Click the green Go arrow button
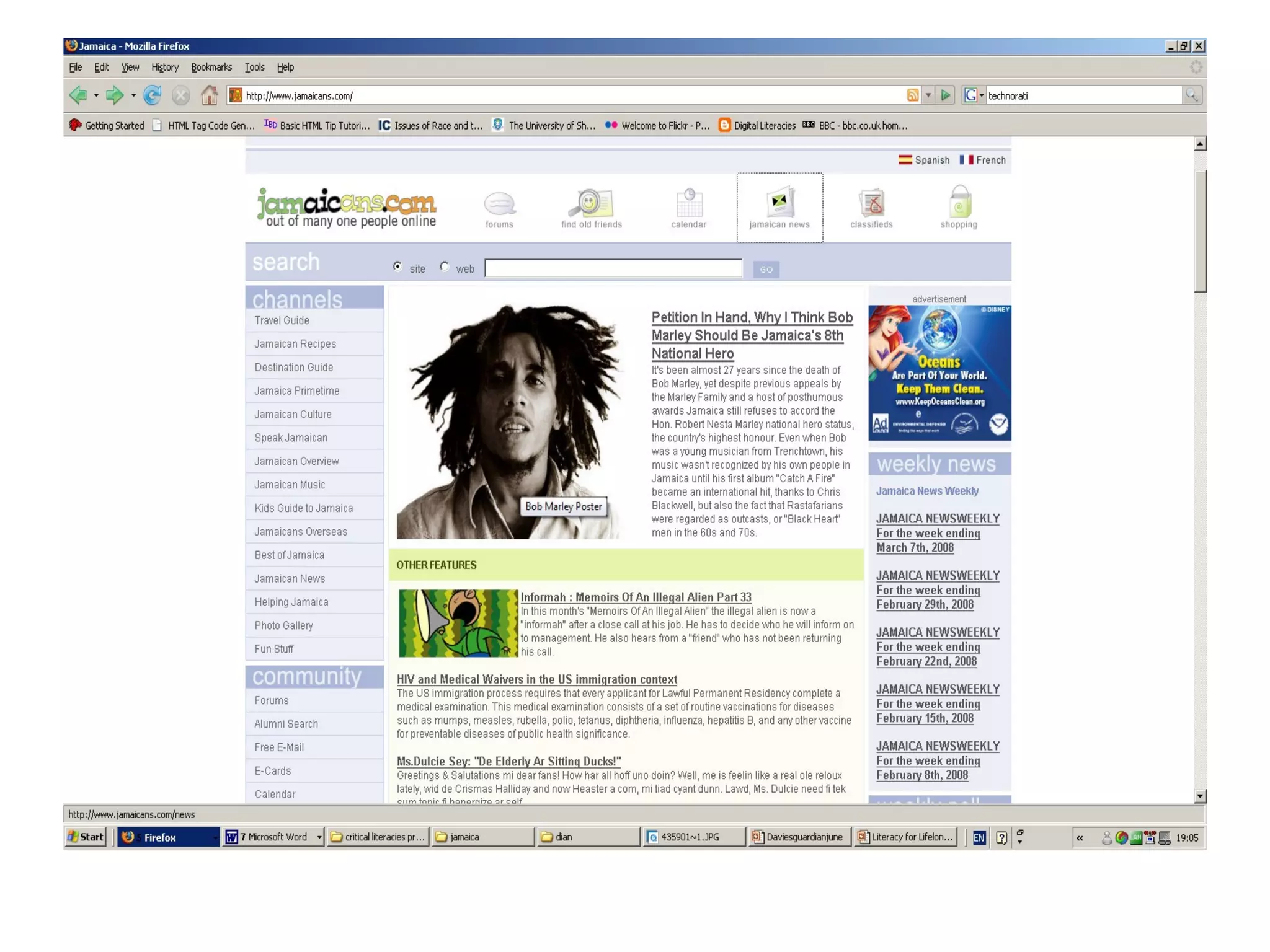Screen dimensions: 1270x952 click(946, 95)
